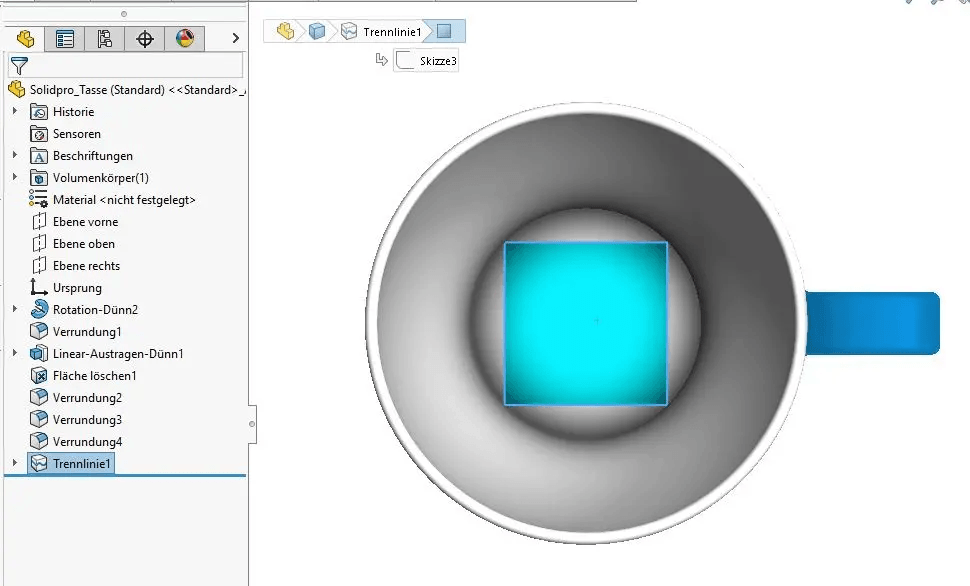Click the Skizze3 sketch in breadcrumb
Image resolution: width=970 pixels, height=586 pixels.
click(426, 61)
